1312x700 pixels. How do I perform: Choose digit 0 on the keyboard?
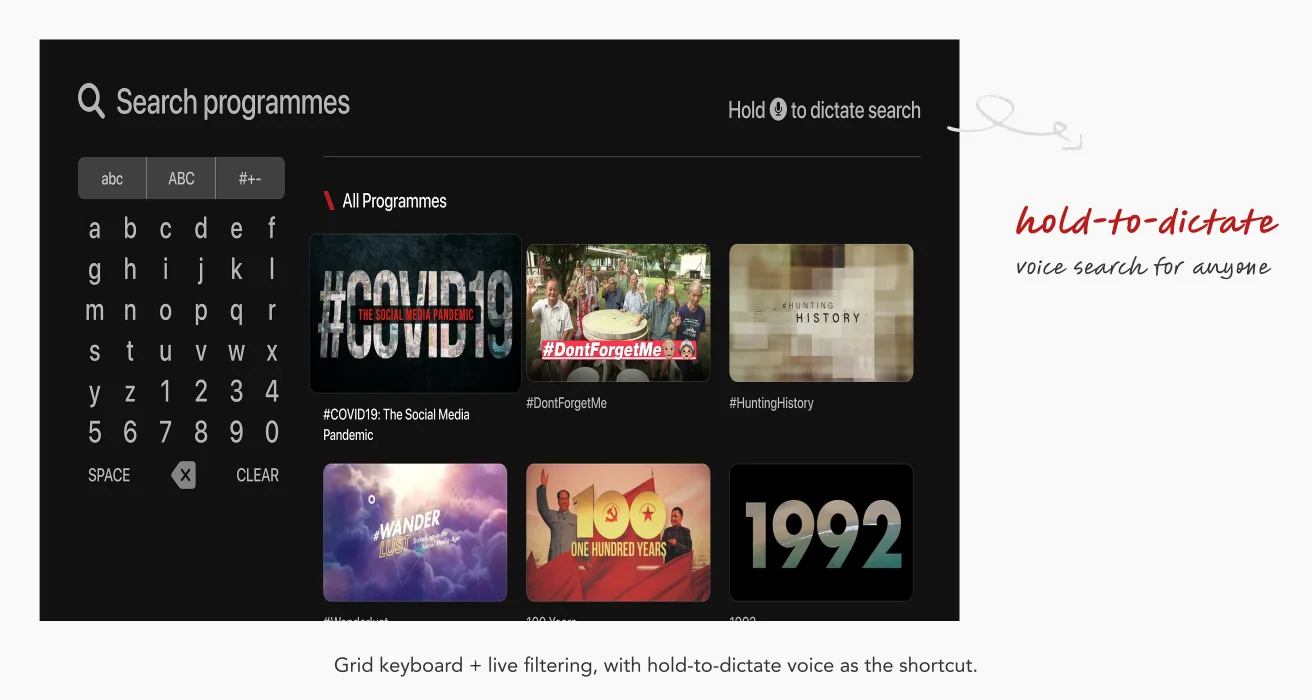[x=272, y=432]
